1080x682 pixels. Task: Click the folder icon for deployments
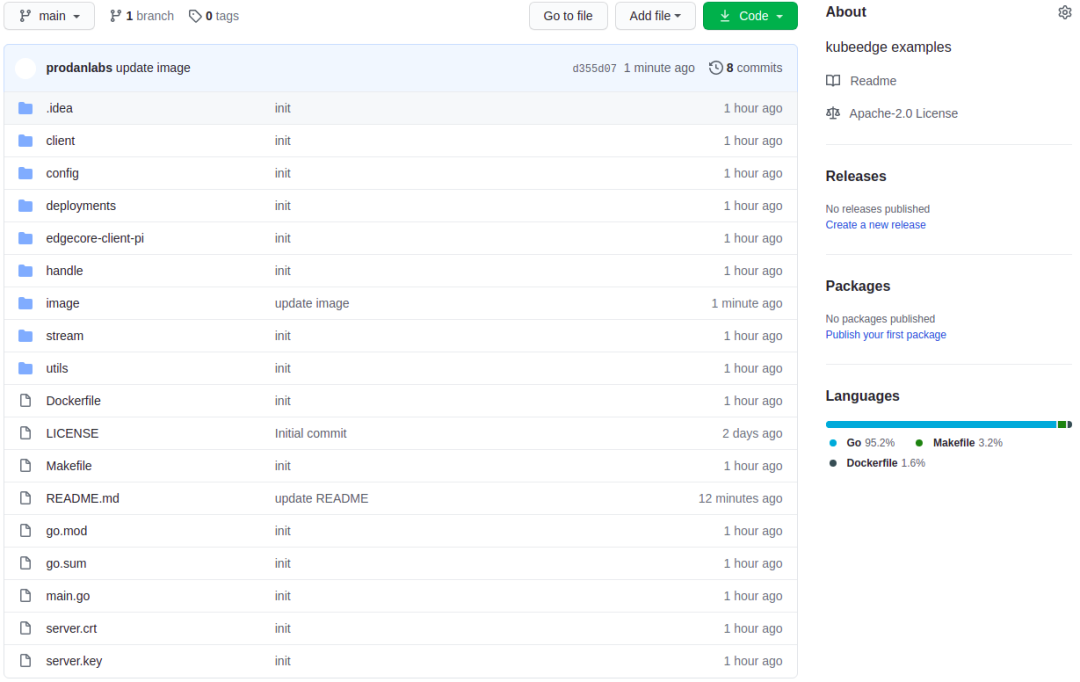pos(26,206)
